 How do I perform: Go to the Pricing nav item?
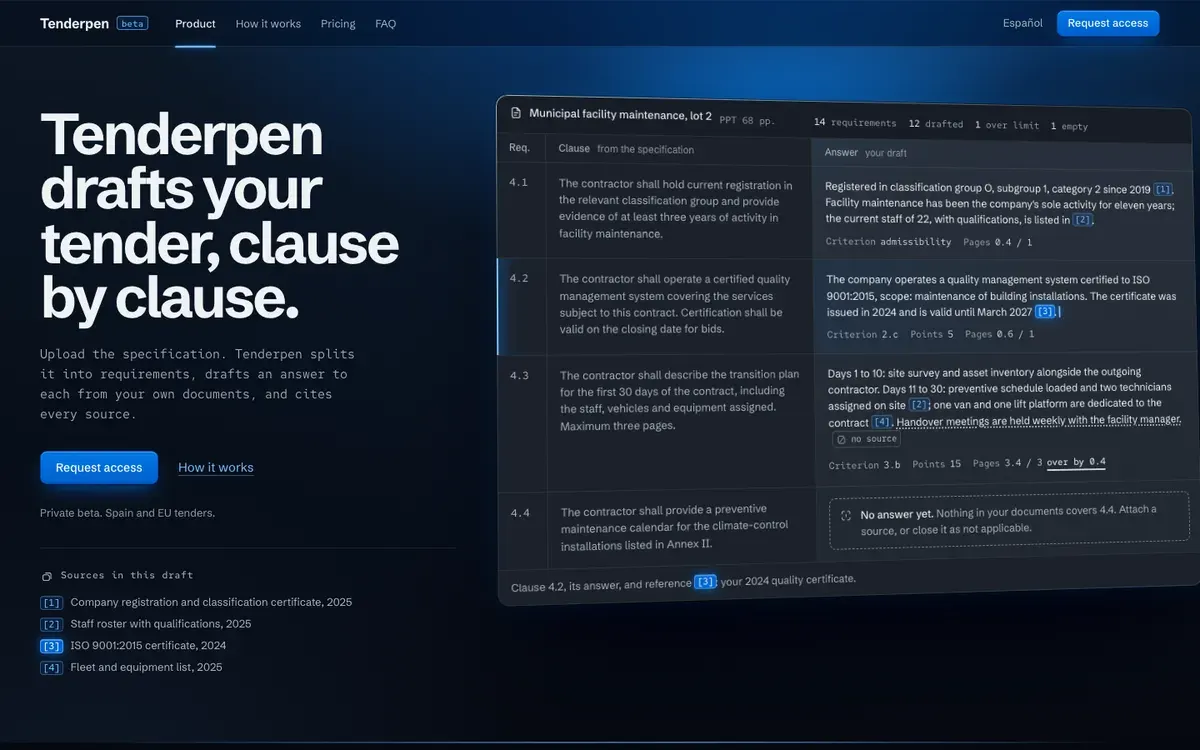tap(338, 23)
